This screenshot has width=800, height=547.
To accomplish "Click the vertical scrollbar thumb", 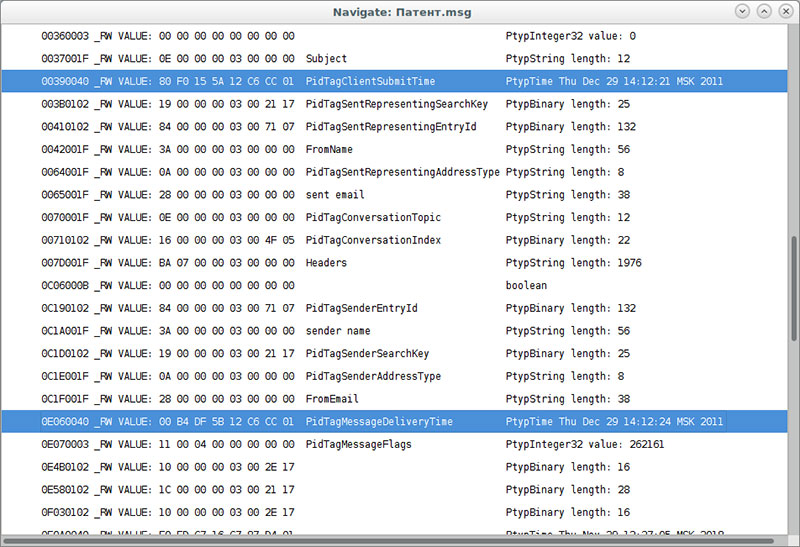I will tap(792, 300).
